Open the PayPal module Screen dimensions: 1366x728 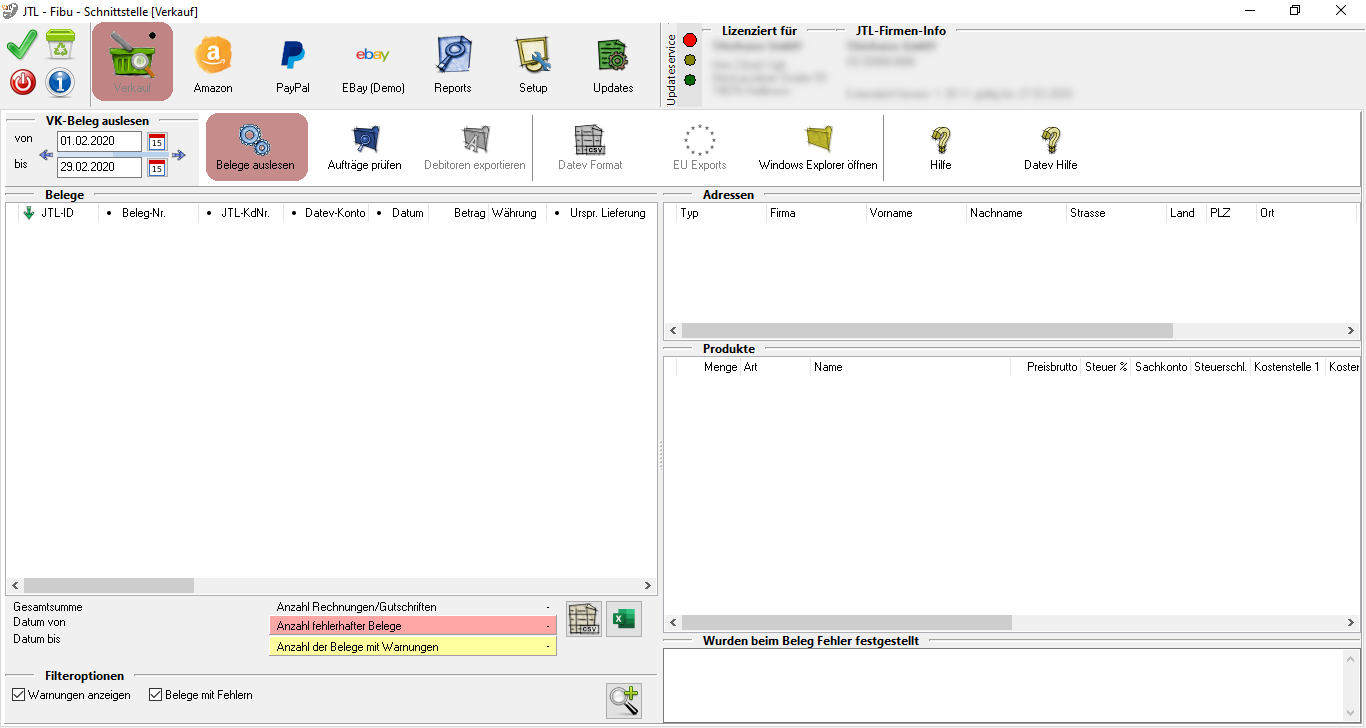[x=293, y=63]
